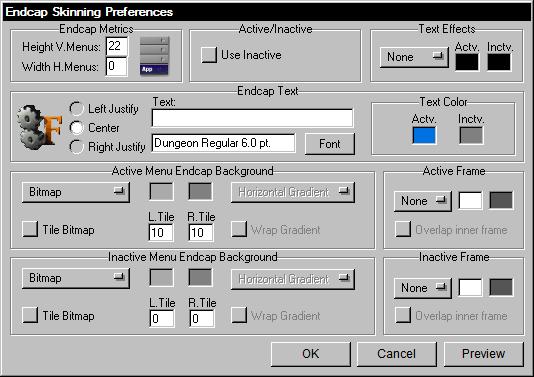Open the Inactive Menu Endcap Bitmap dropdown
534x377 pixels.
click(76, 278)
